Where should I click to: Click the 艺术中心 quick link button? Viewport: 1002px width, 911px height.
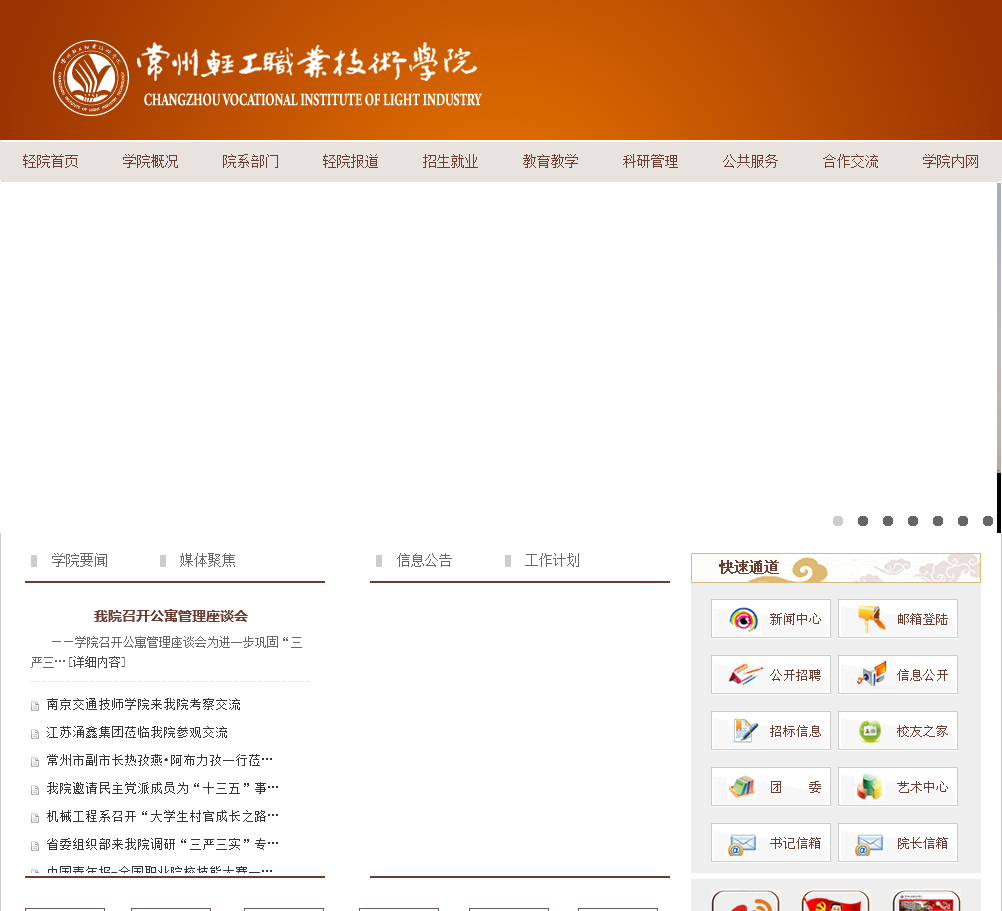pyautogui.click(x=898, y=786)
